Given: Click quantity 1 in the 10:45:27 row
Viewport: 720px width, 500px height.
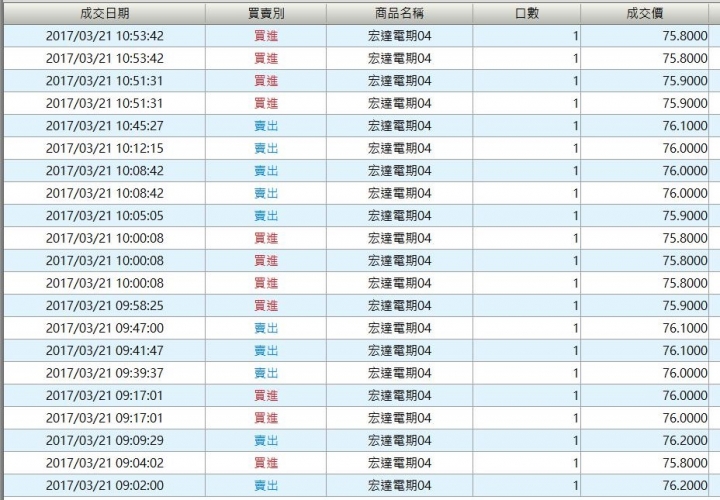Looking at the screenshot, I should (x=575, y=126).
